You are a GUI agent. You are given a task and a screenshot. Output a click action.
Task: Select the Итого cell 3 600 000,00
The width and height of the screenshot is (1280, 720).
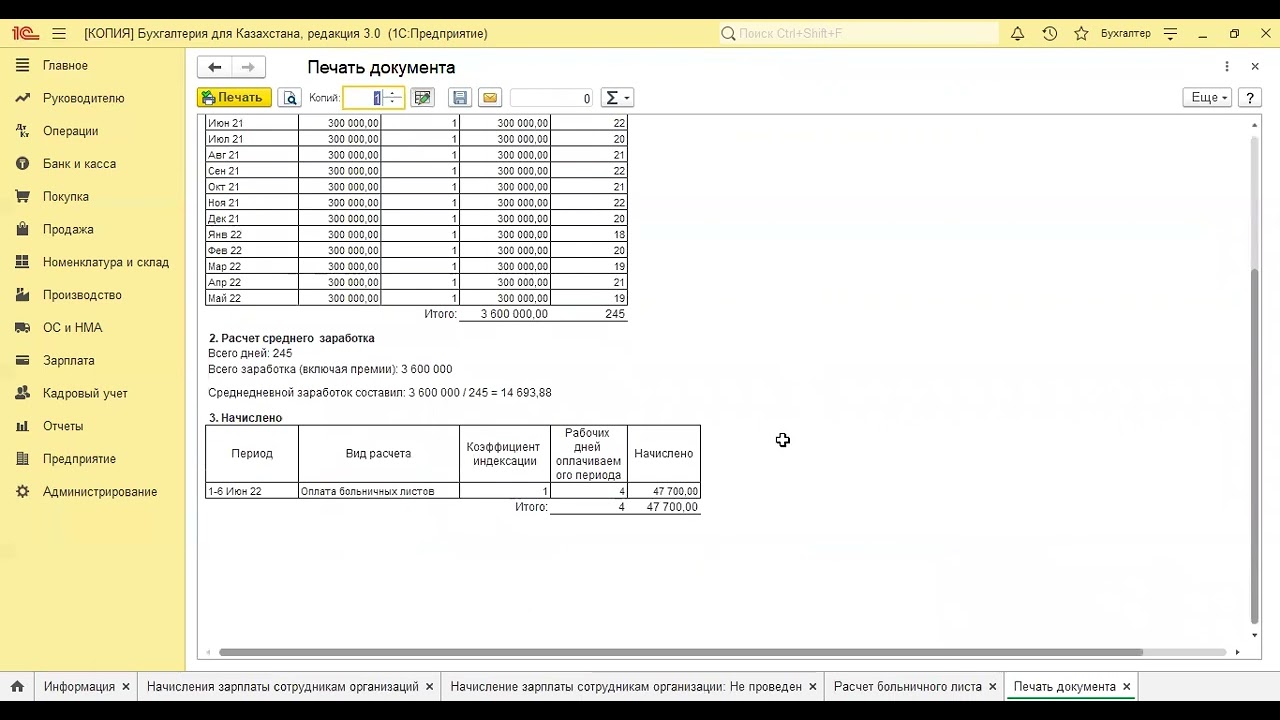click(505, 314)
